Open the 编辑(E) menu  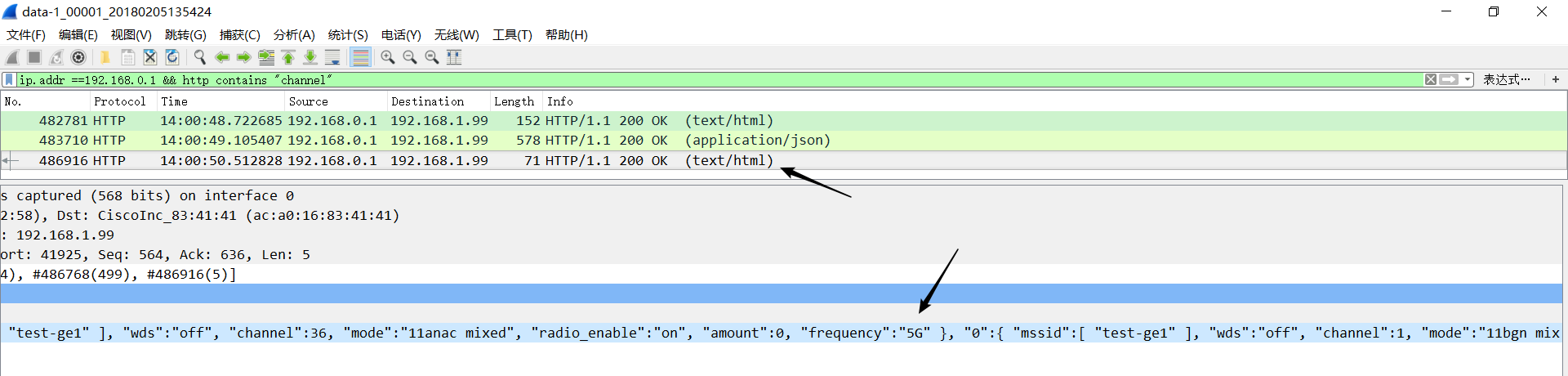tap(78, 34)
